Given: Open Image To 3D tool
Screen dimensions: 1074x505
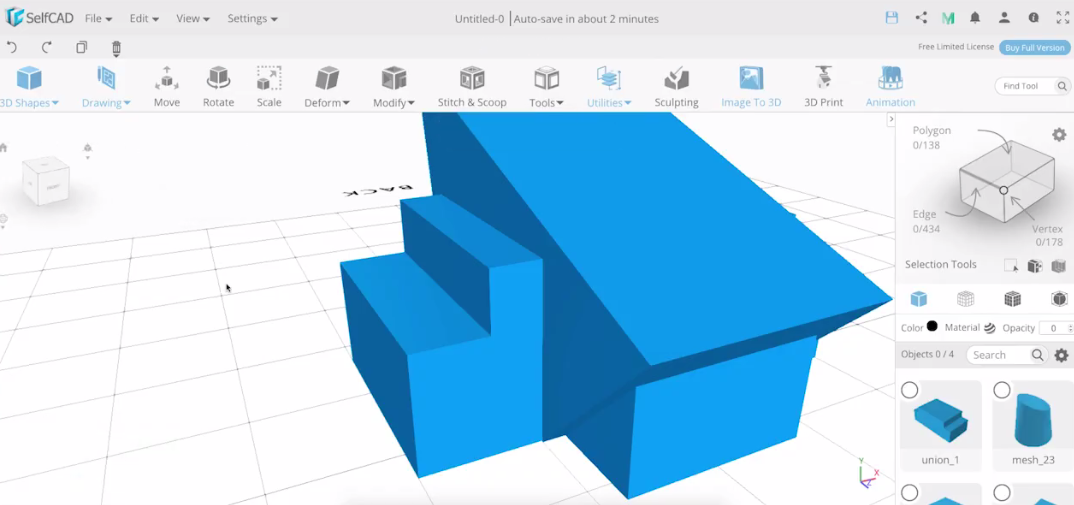Looking at the screenshot, I should tap(751, 87).
